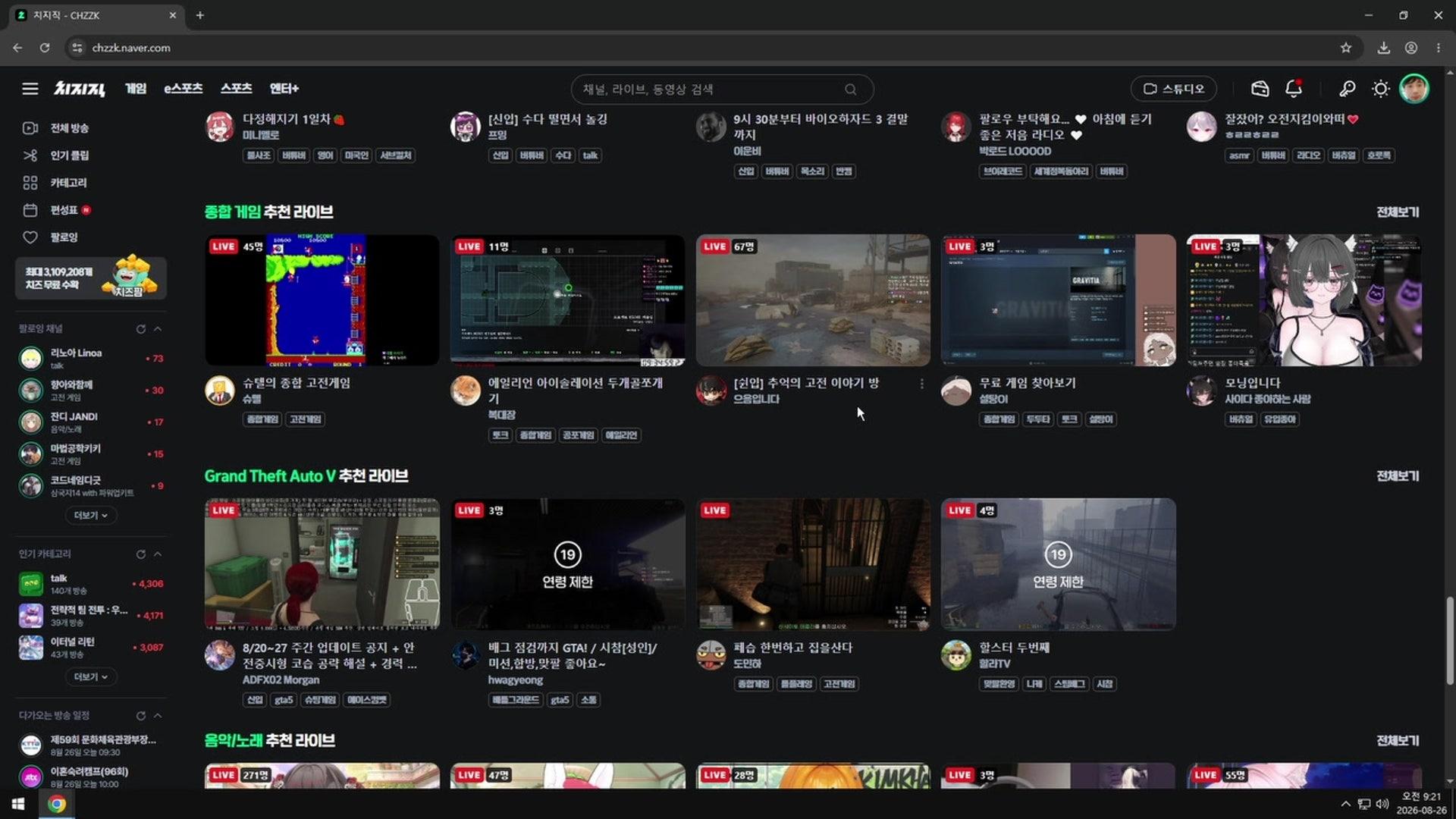Open the profile avatar menu in the header
The width and height of the screenshot is (1456, 819).
(x=1414, y=89)
